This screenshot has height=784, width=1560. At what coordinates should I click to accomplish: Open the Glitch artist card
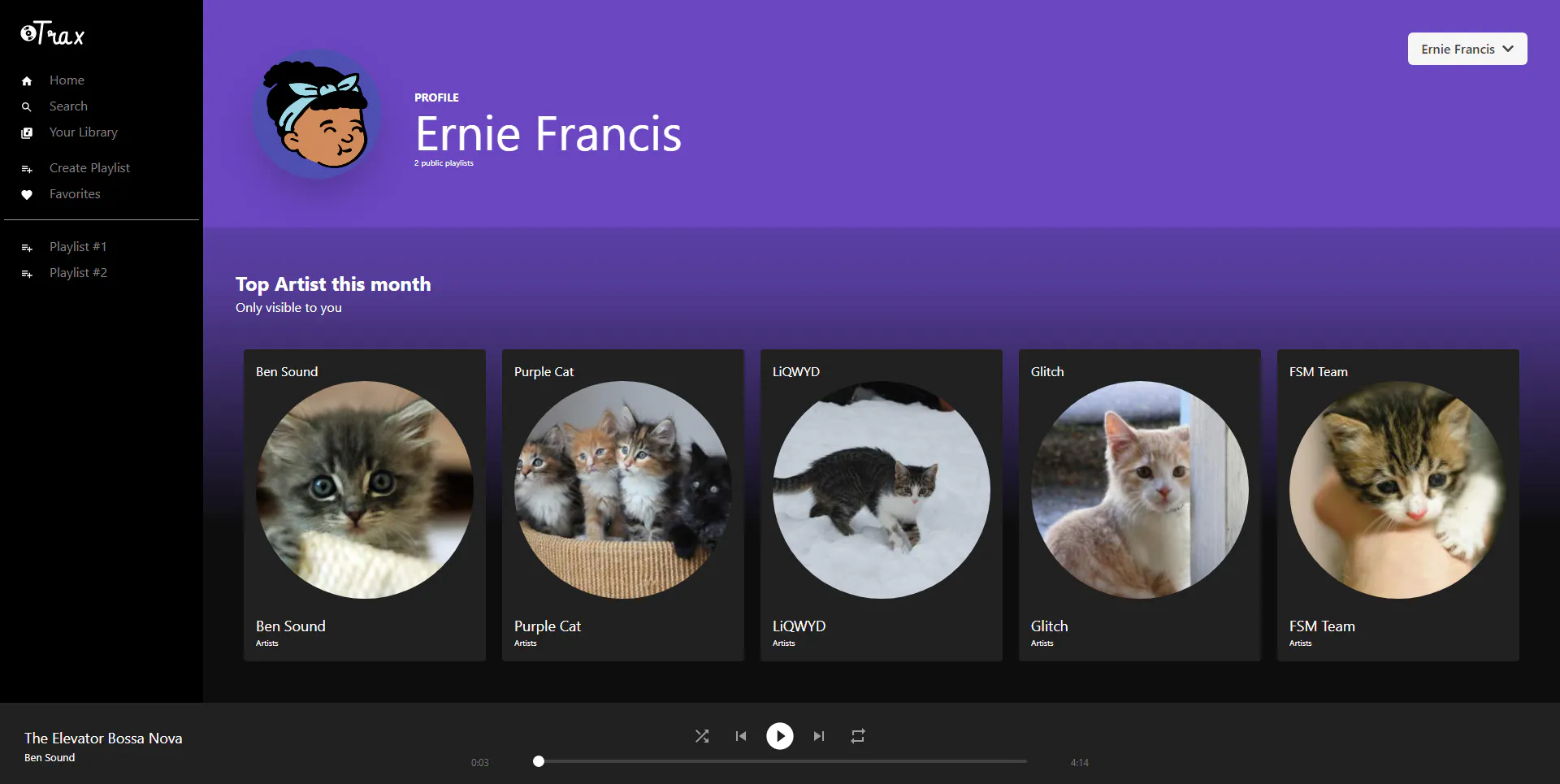1139,504
